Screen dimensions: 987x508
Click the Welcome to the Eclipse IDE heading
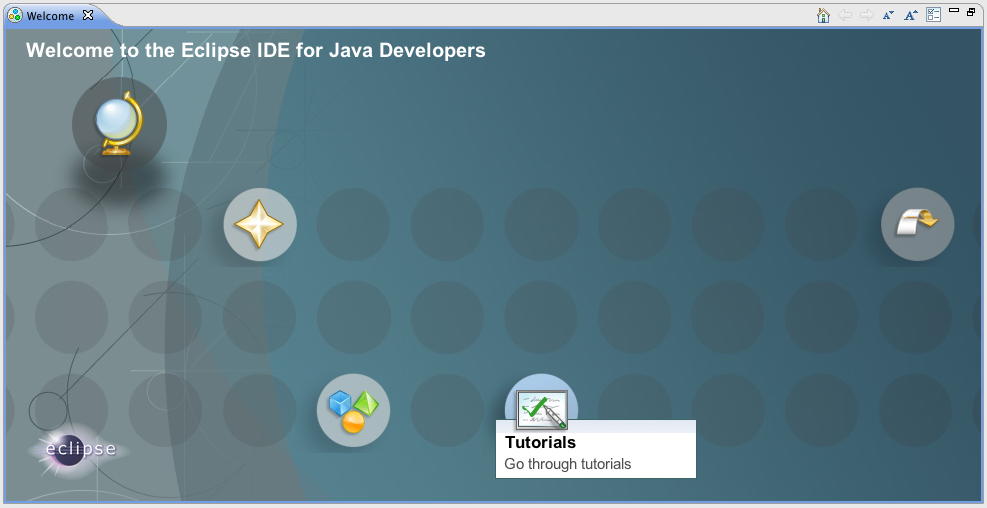coord(255,50)
